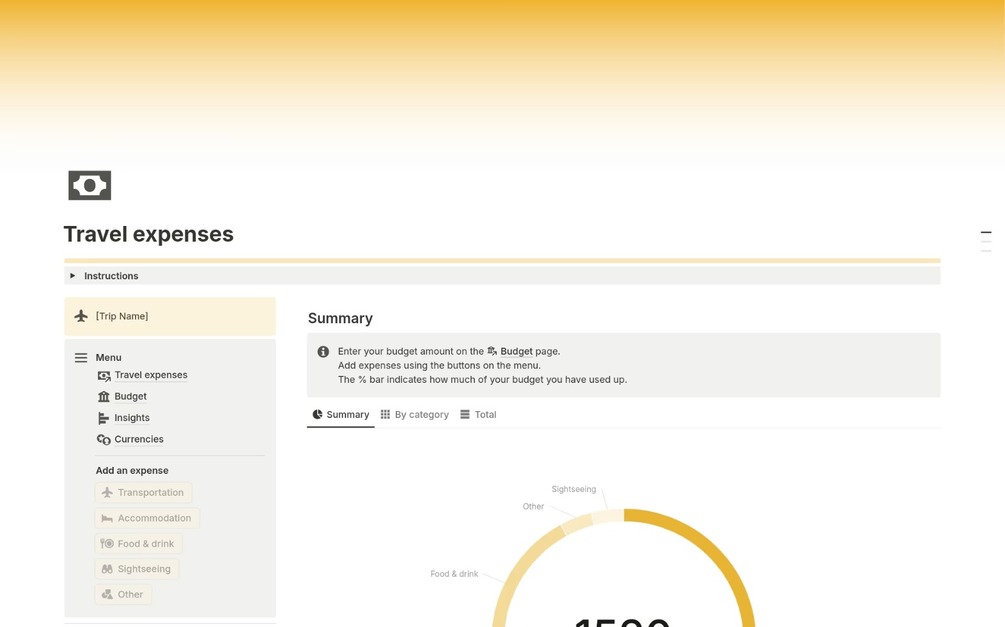Add a Sightseeing expense
1005x627 pixels.
pyautogui.click(x=137, y=569)
